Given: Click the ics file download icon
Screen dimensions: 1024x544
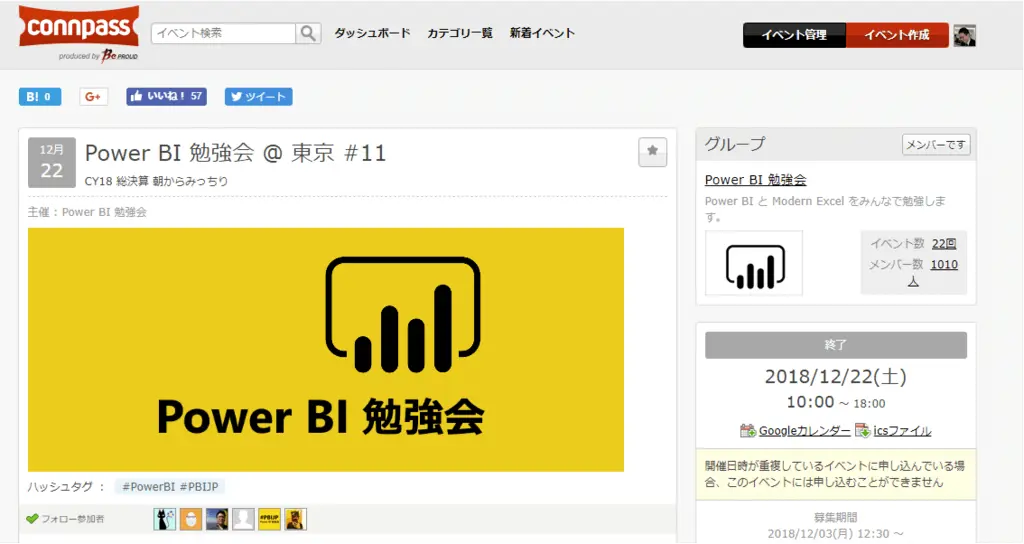Looking at the screenshot, I should pos(863,431).
